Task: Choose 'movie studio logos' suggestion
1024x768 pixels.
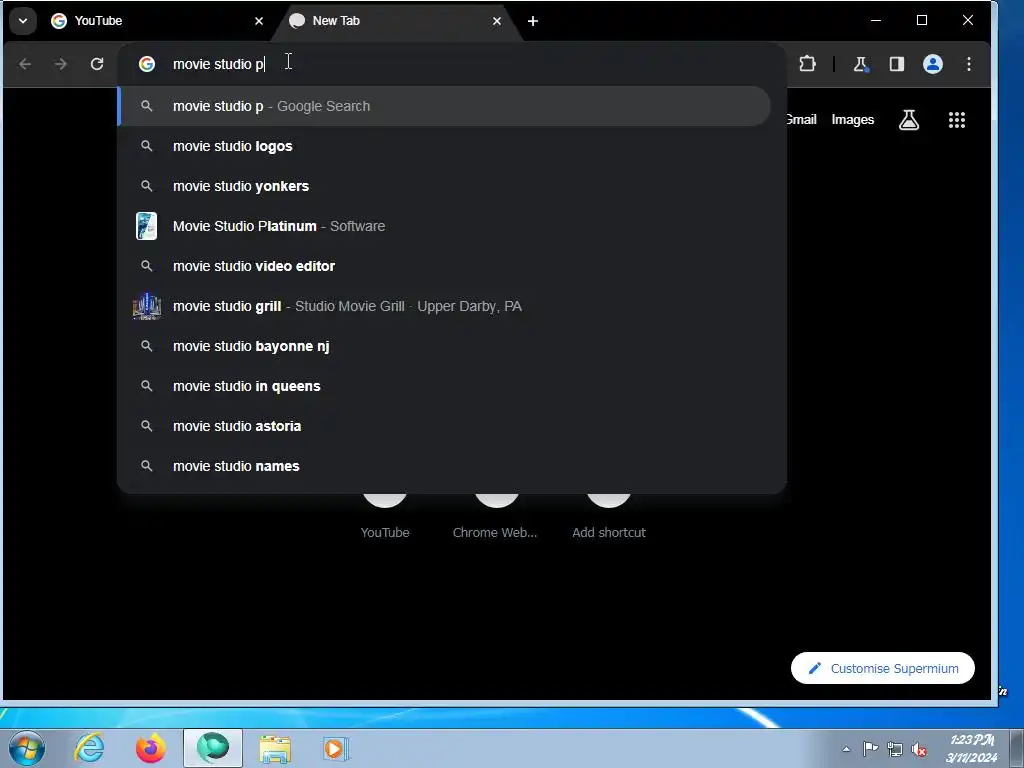Action: (x=444, y=146)
